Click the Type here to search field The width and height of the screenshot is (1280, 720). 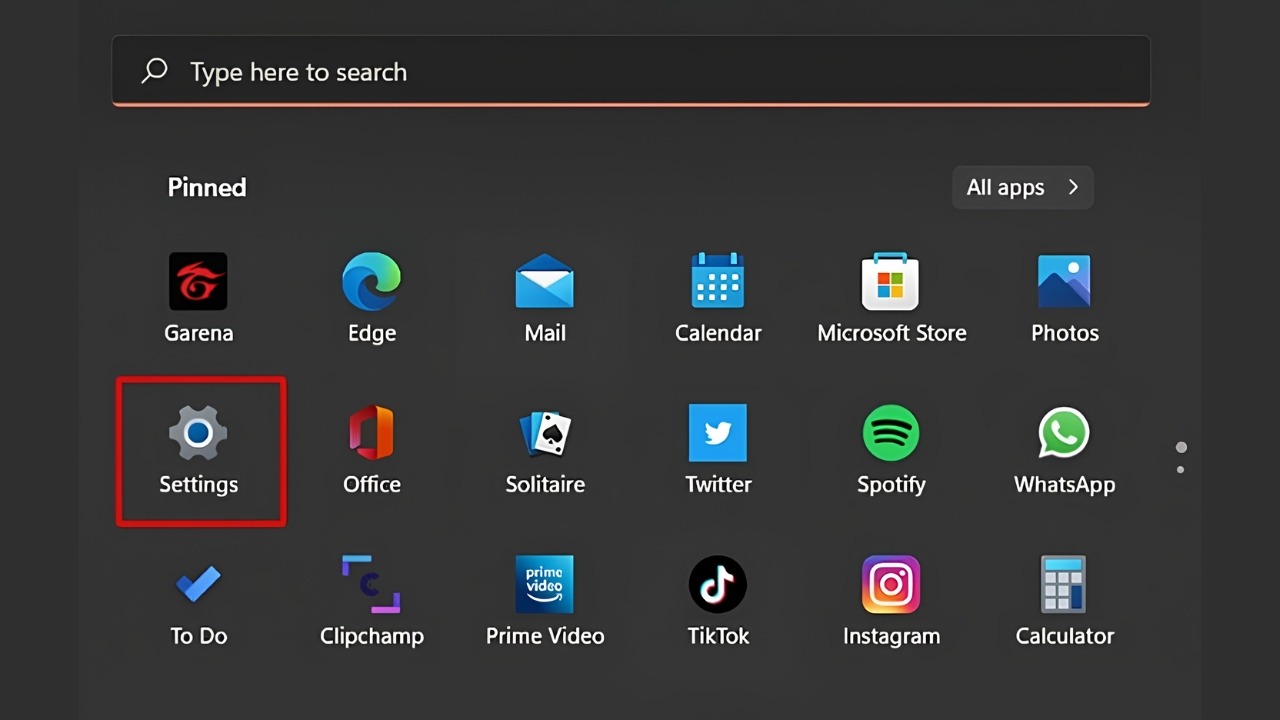[x=631, y=71]
